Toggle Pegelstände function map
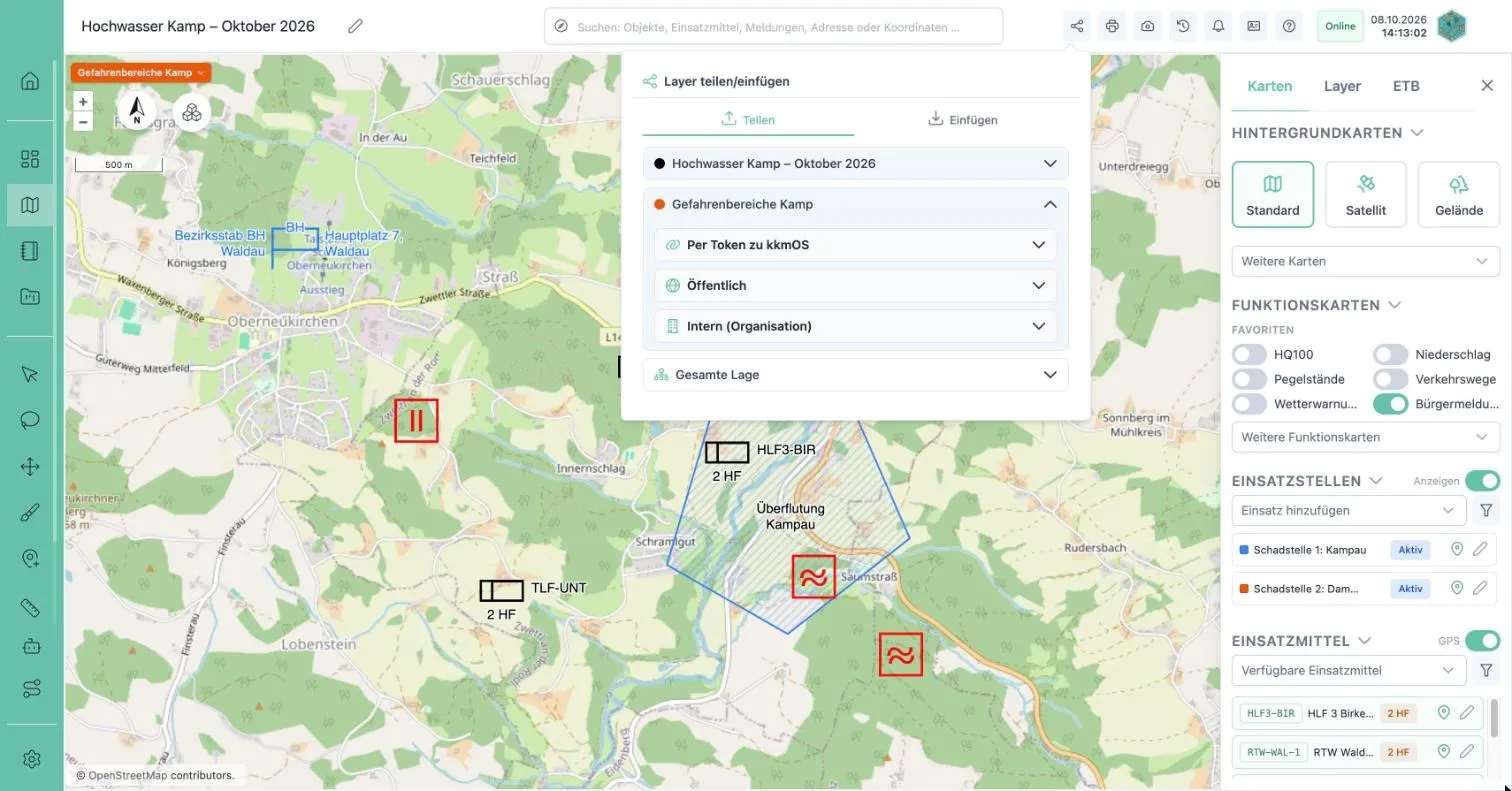Screen dimensions: 1512x791 1249,379
